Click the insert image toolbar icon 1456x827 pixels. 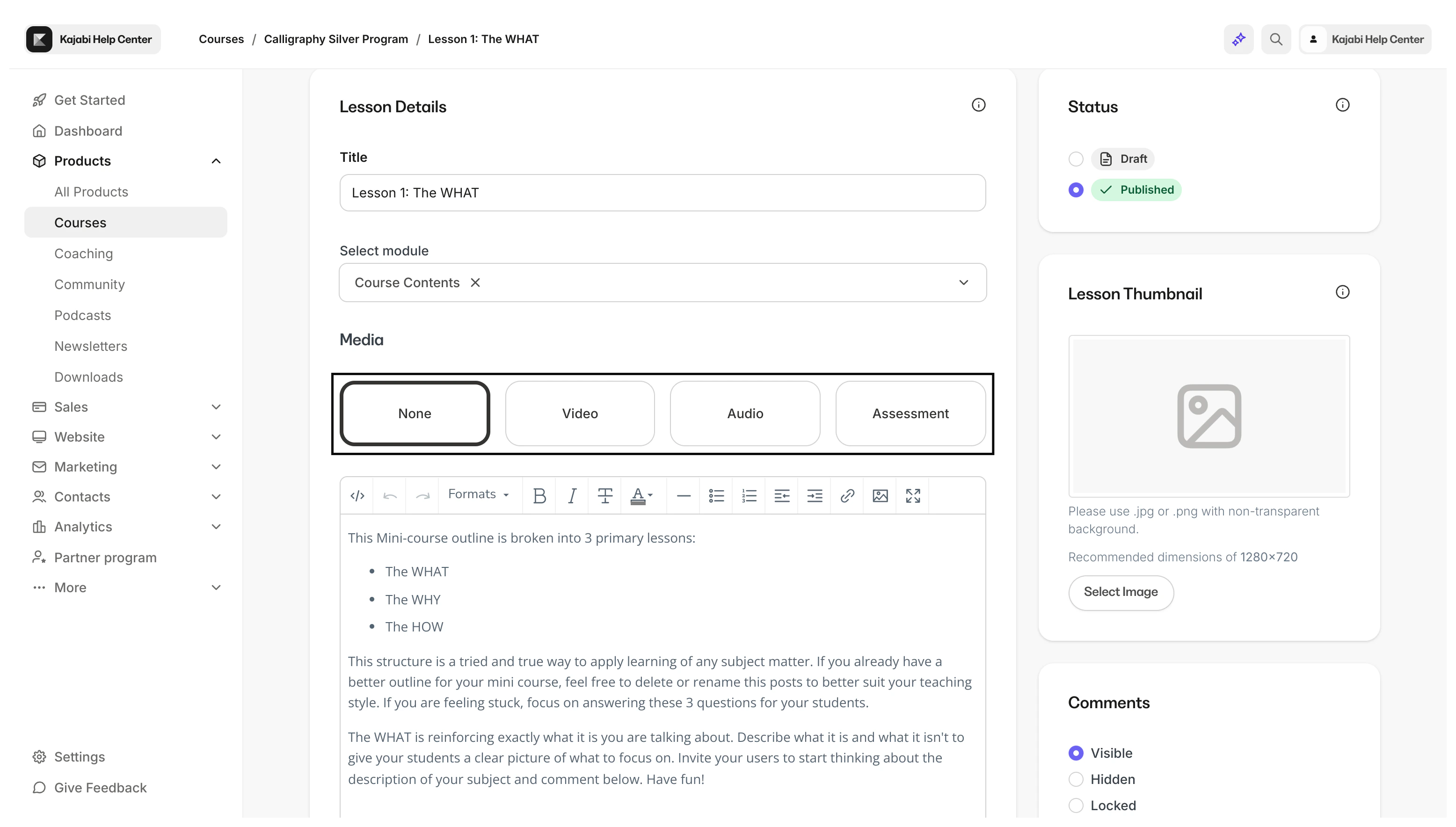880,496
